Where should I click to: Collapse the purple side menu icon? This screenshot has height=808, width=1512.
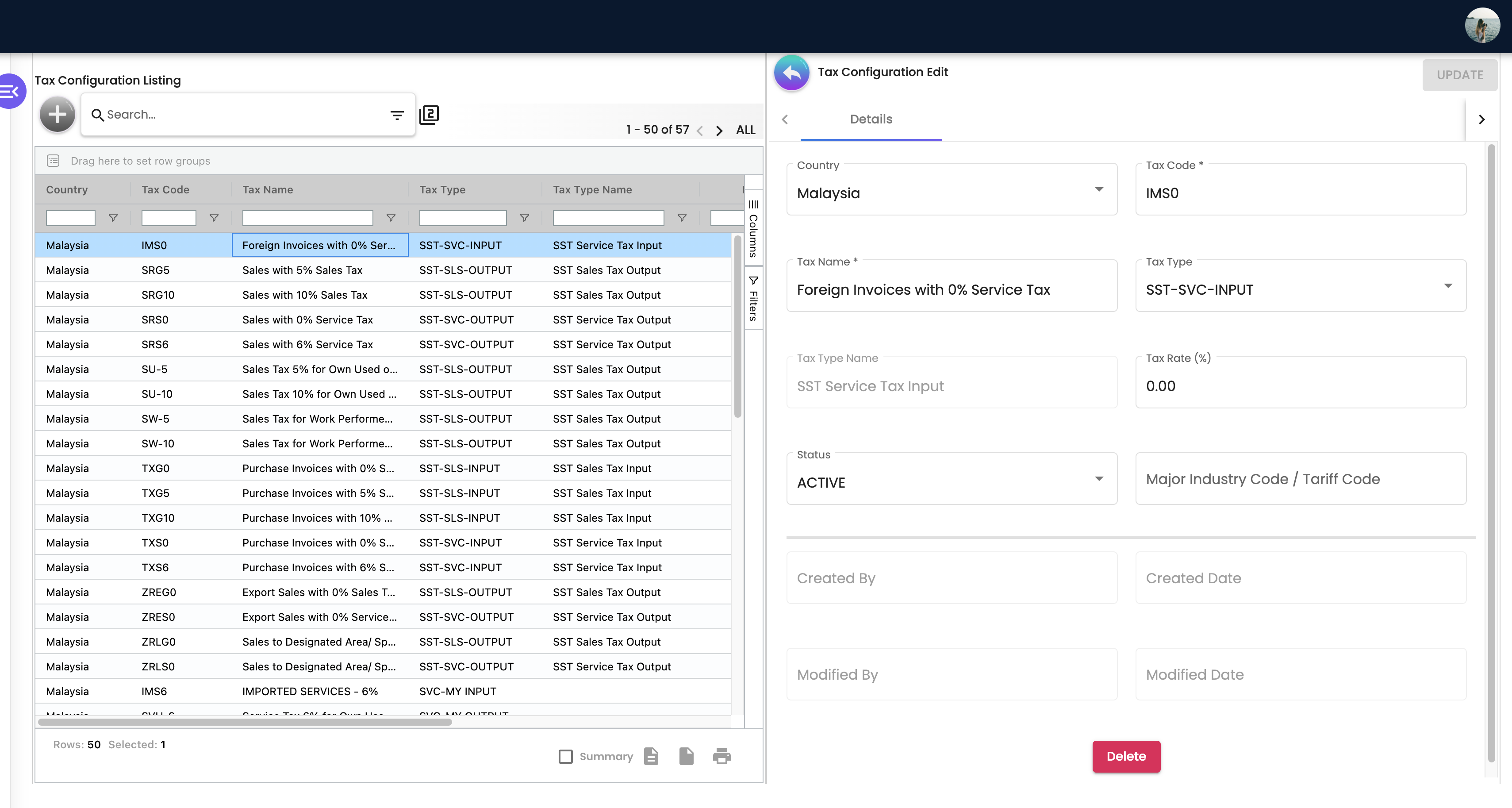(12, 91)
